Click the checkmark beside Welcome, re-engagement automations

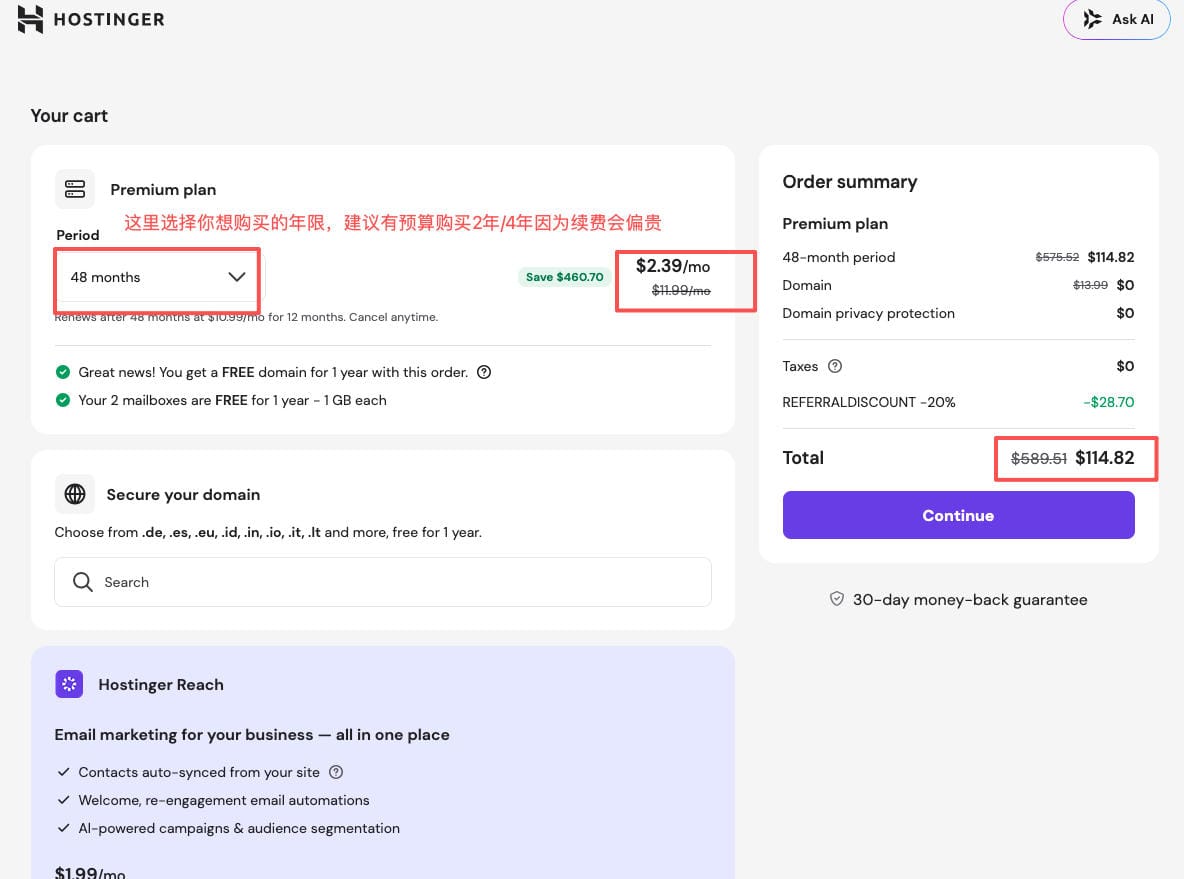63,800
